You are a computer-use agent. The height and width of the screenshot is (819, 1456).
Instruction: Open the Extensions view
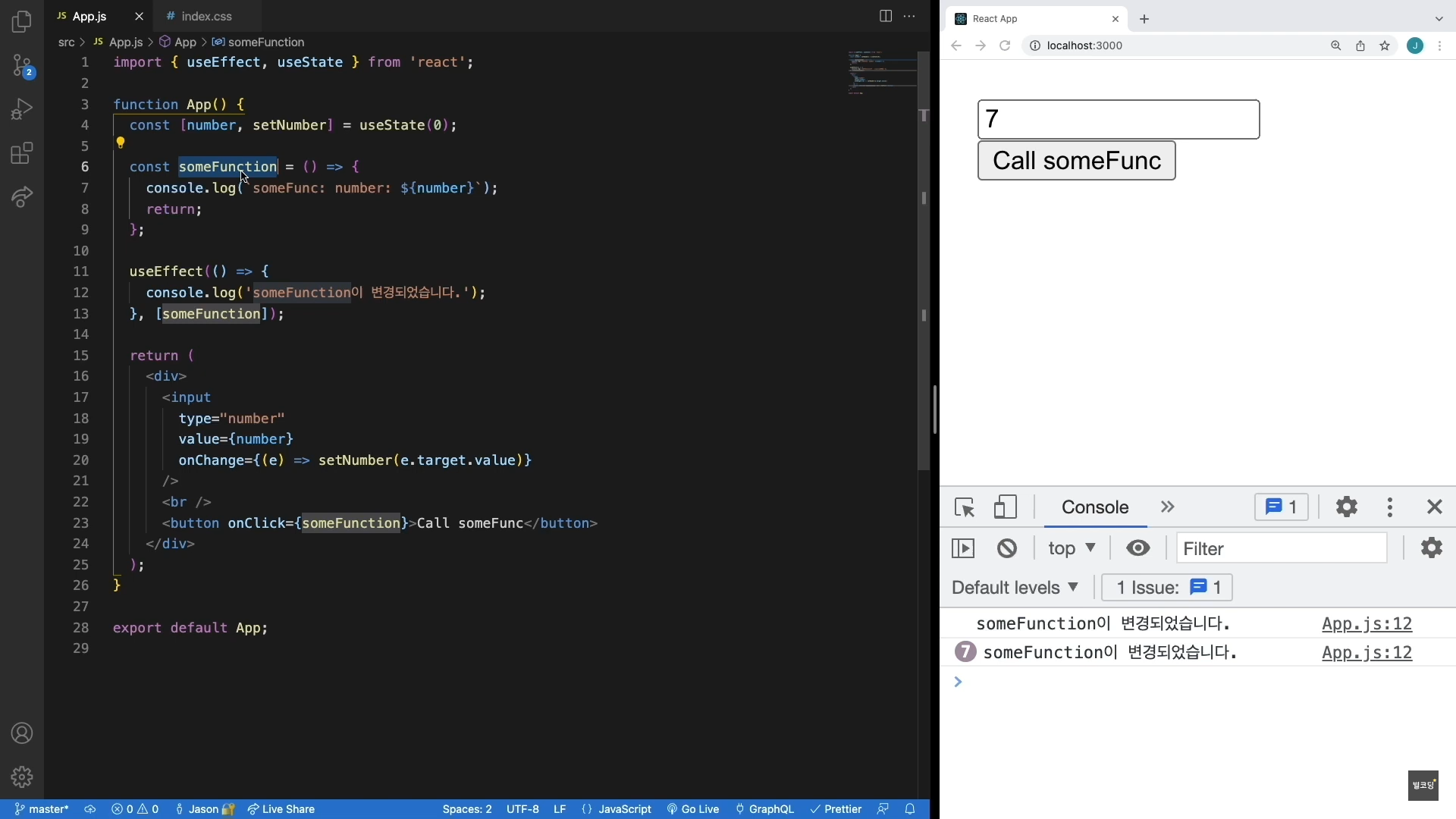point(22,154)
